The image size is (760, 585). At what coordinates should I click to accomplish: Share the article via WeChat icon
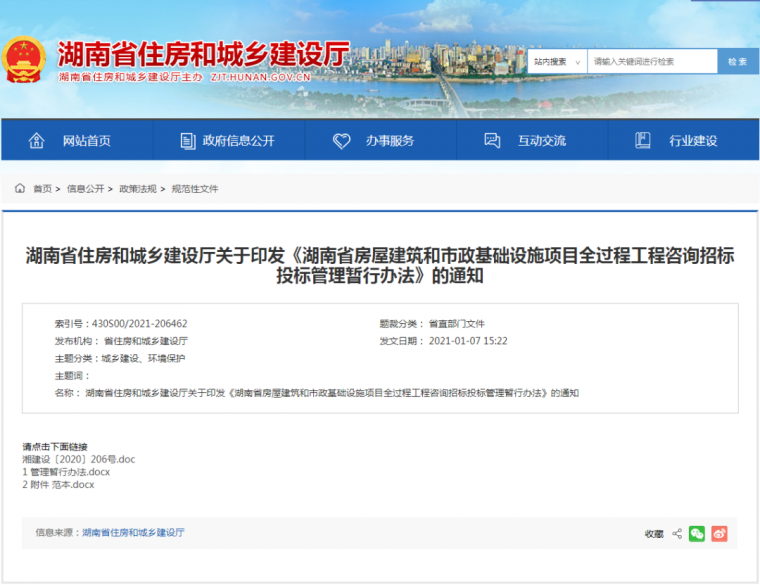[x=697, y=534]
